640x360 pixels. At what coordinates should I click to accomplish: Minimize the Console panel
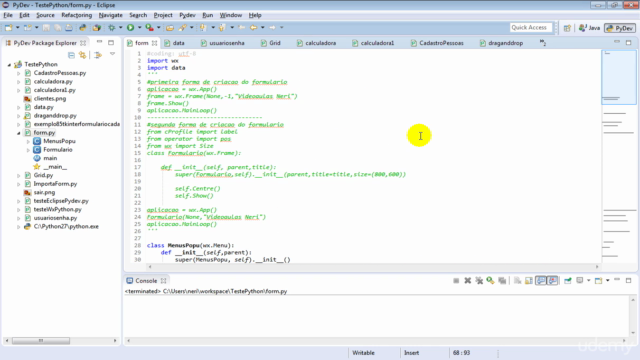point(617,280)
